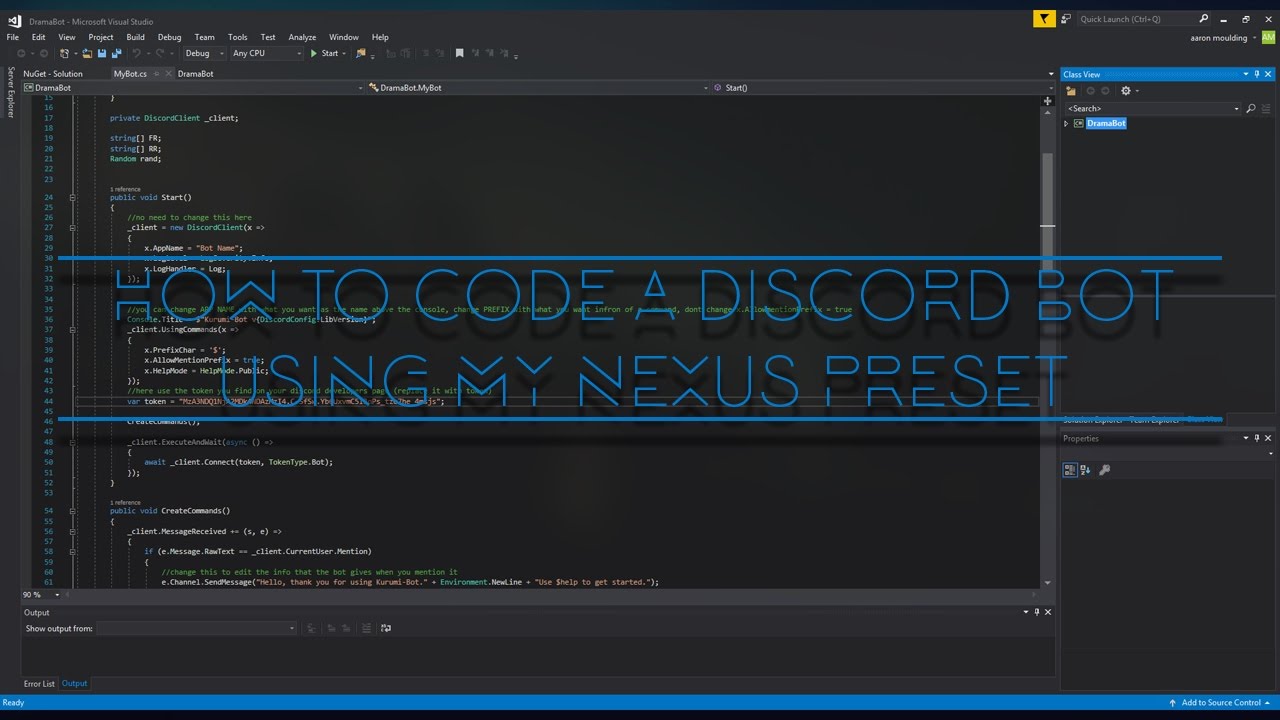Image resolution: width=1280 pixels, height=720 pixels.
Task: Expand the DramaBot node in Class View
Action: click(x=1066, y=123)
